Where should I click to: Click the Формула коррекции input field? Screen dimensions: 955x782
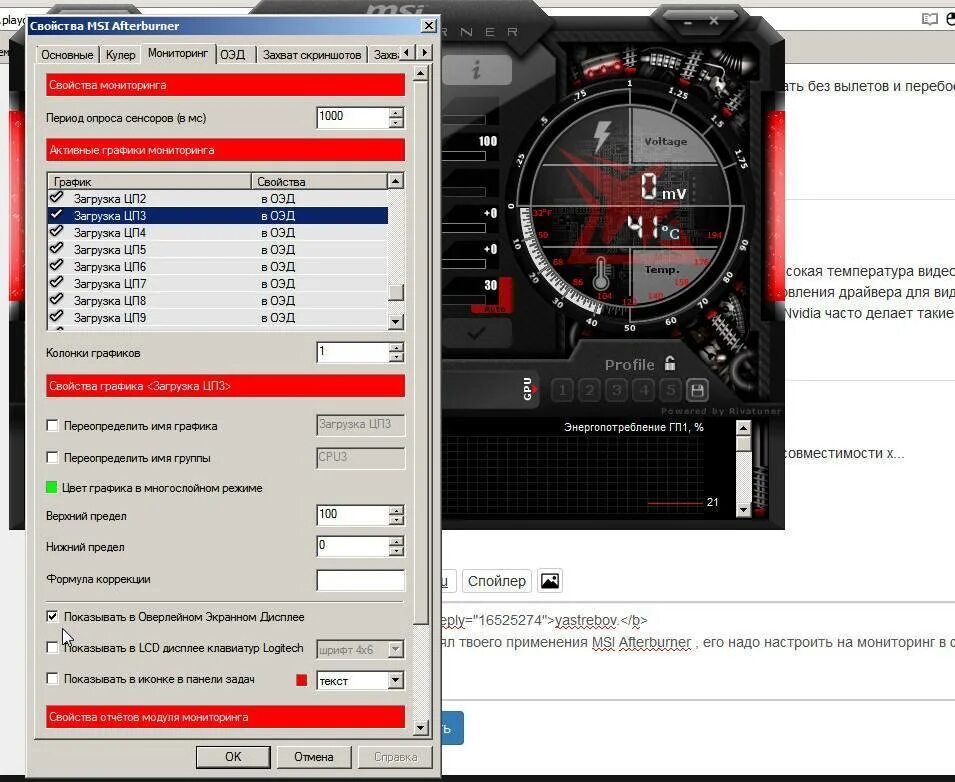tap(361, 580)
